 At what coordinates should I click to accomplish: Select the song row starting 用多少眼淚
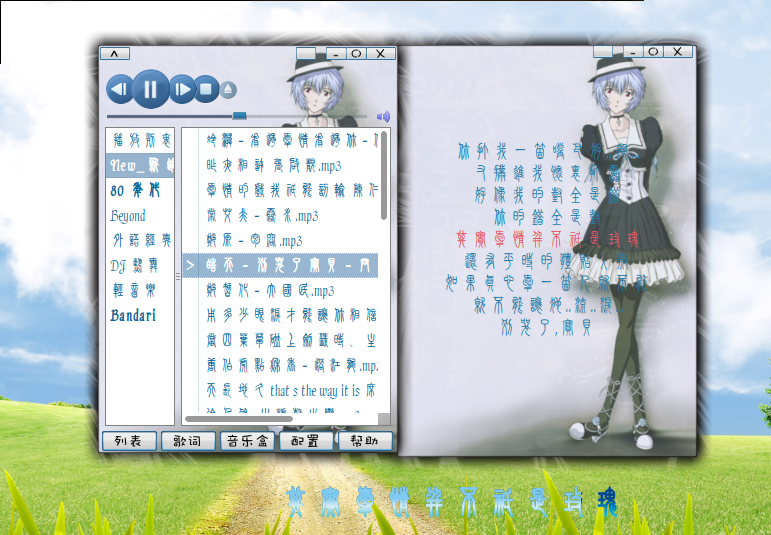click(280, 315)
